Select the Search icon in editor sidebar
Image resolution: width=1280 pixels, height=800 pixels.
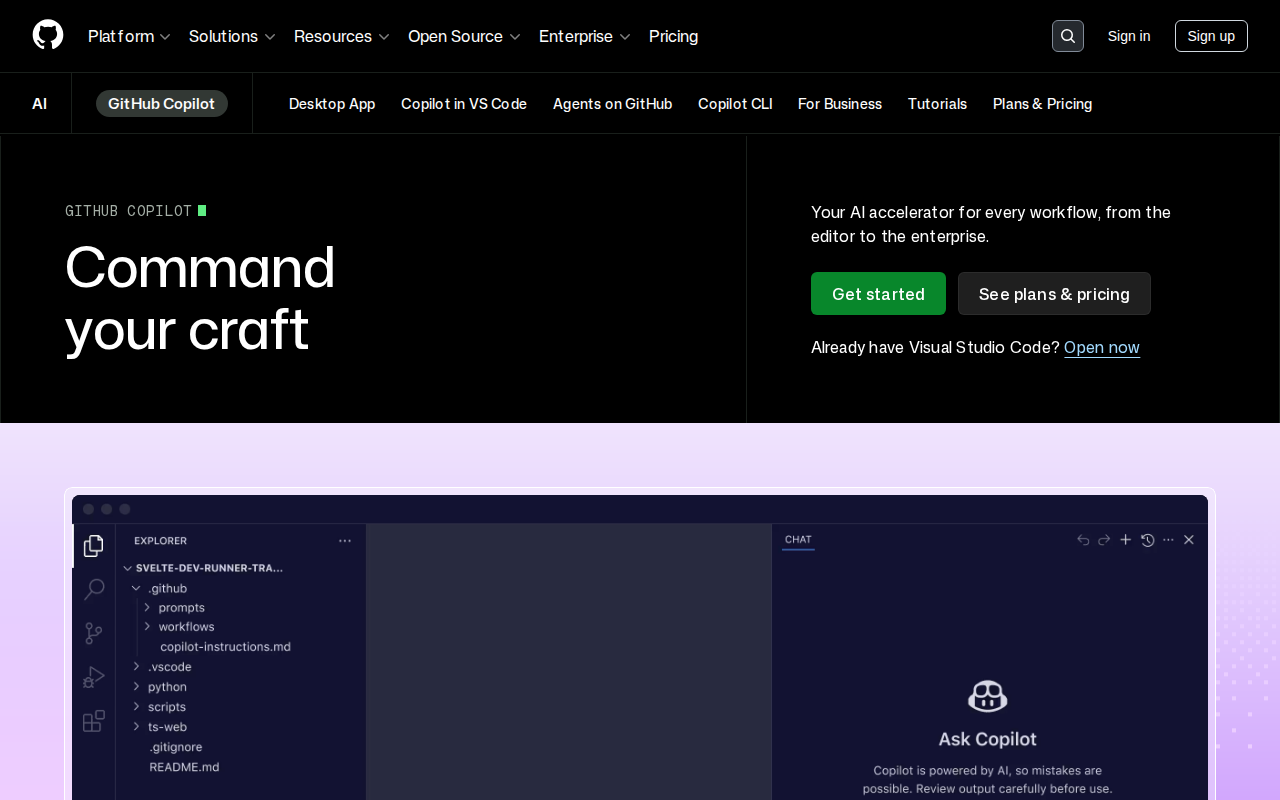(94, 590)
